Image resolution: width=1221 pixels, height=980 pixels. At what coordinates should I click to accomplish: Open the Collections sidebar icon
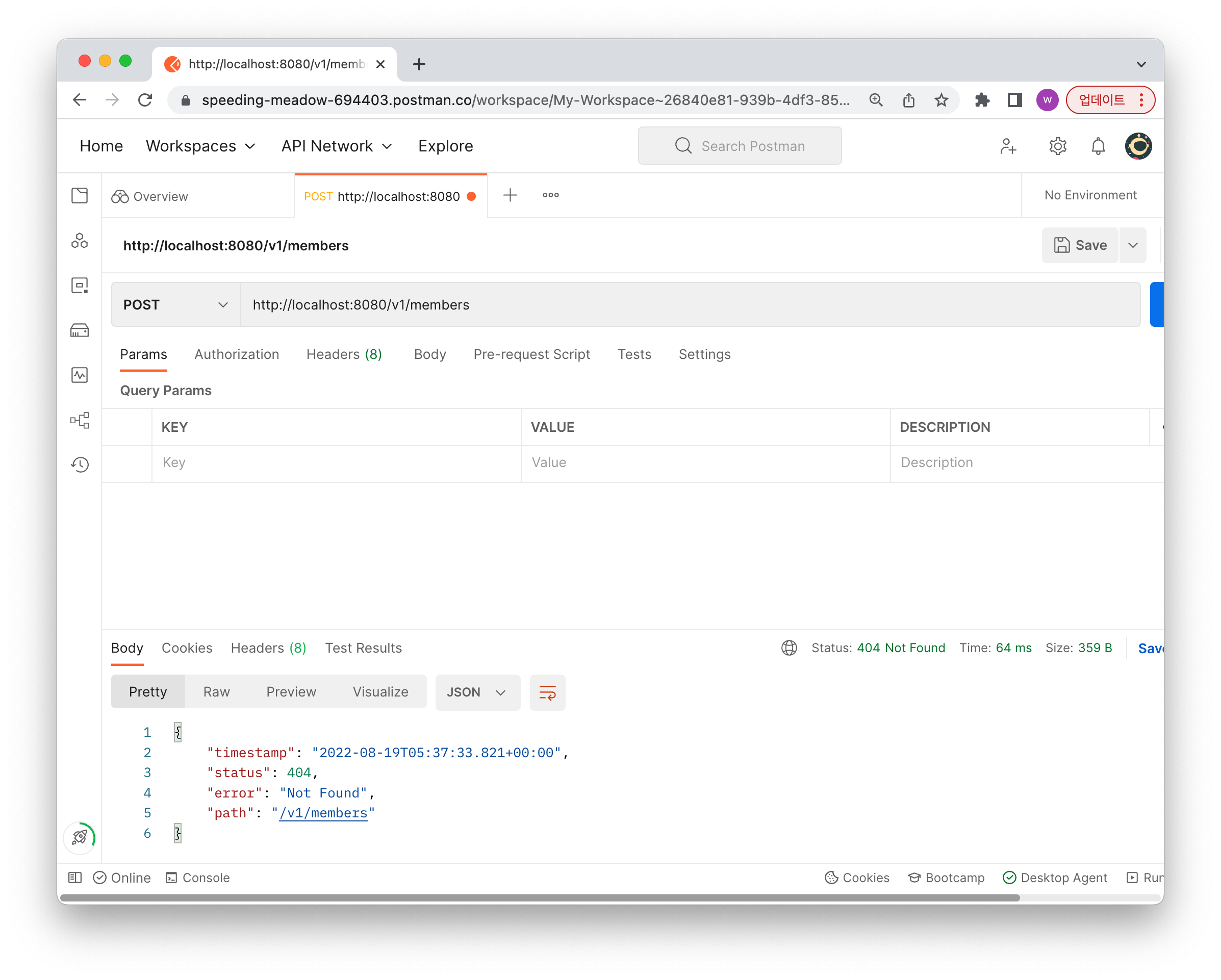pos(79,196)
